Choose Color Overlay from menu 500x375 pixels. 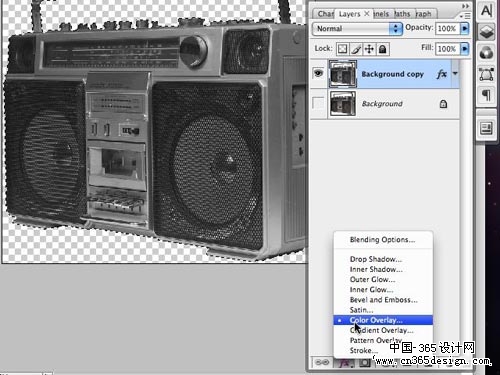coord(383,320)
